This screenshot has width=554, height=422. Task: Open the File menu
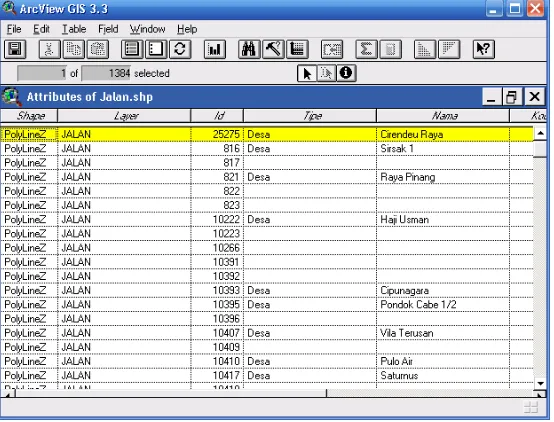tap(14, 29)
